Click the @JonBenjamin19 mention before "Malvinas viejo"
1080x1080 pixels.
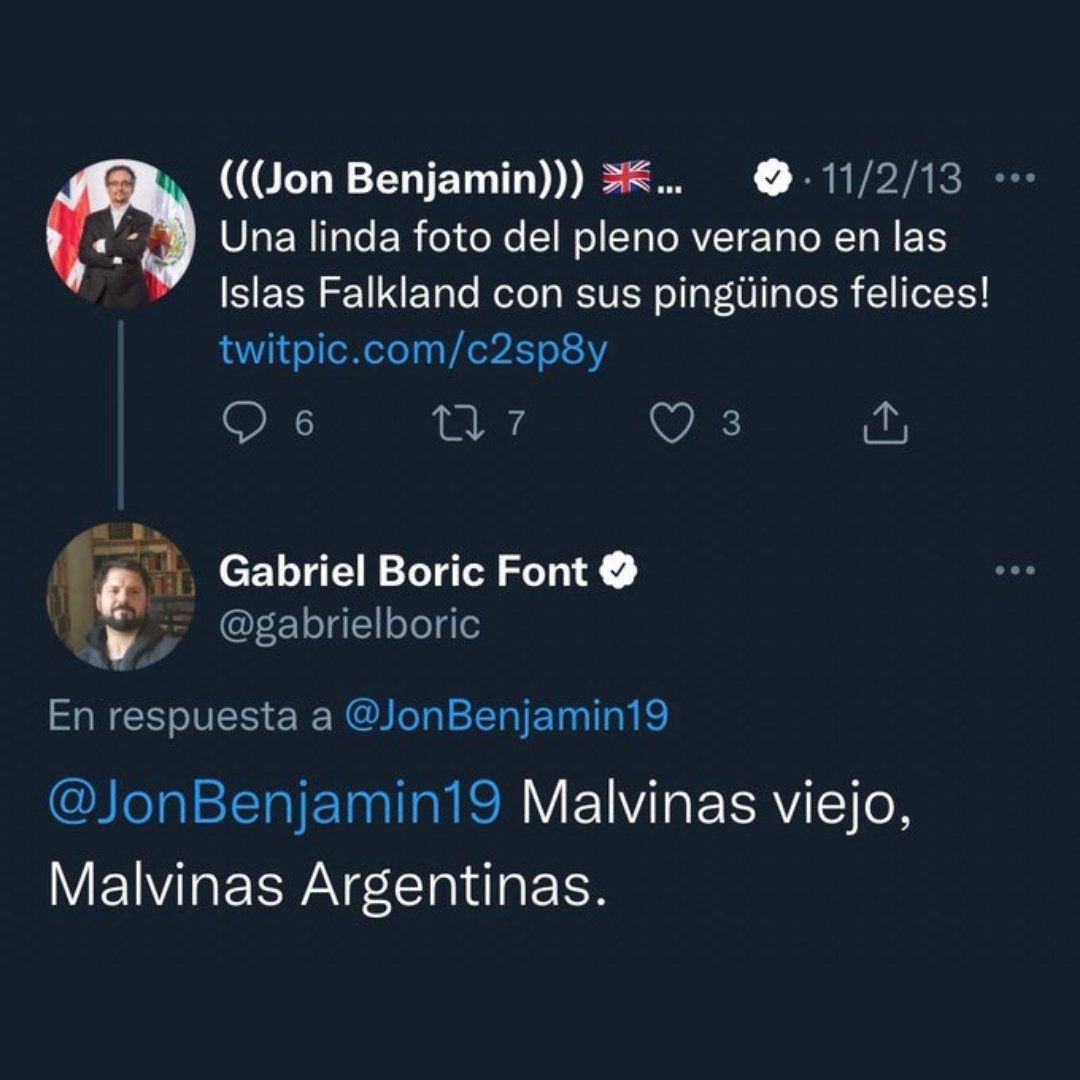click(274, 804)
